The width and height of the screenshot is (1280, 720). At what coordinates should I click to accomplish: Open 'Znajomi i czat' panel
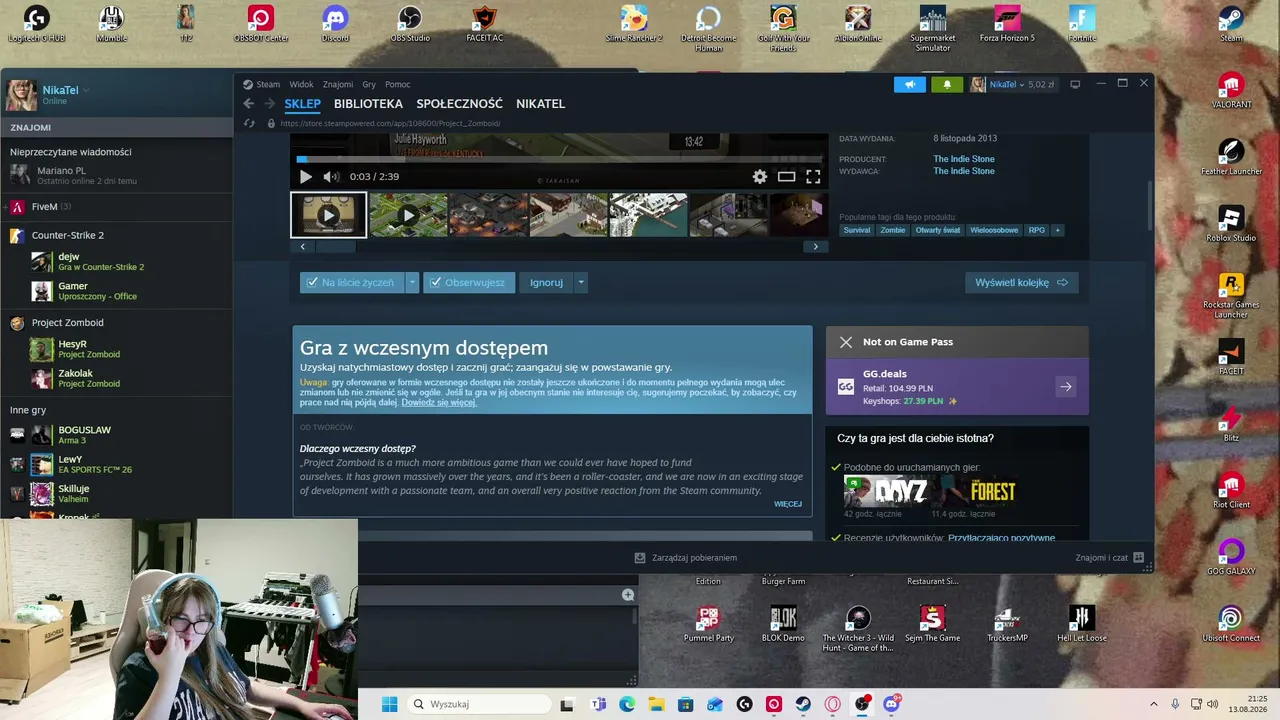click(x=1109, y=558)
